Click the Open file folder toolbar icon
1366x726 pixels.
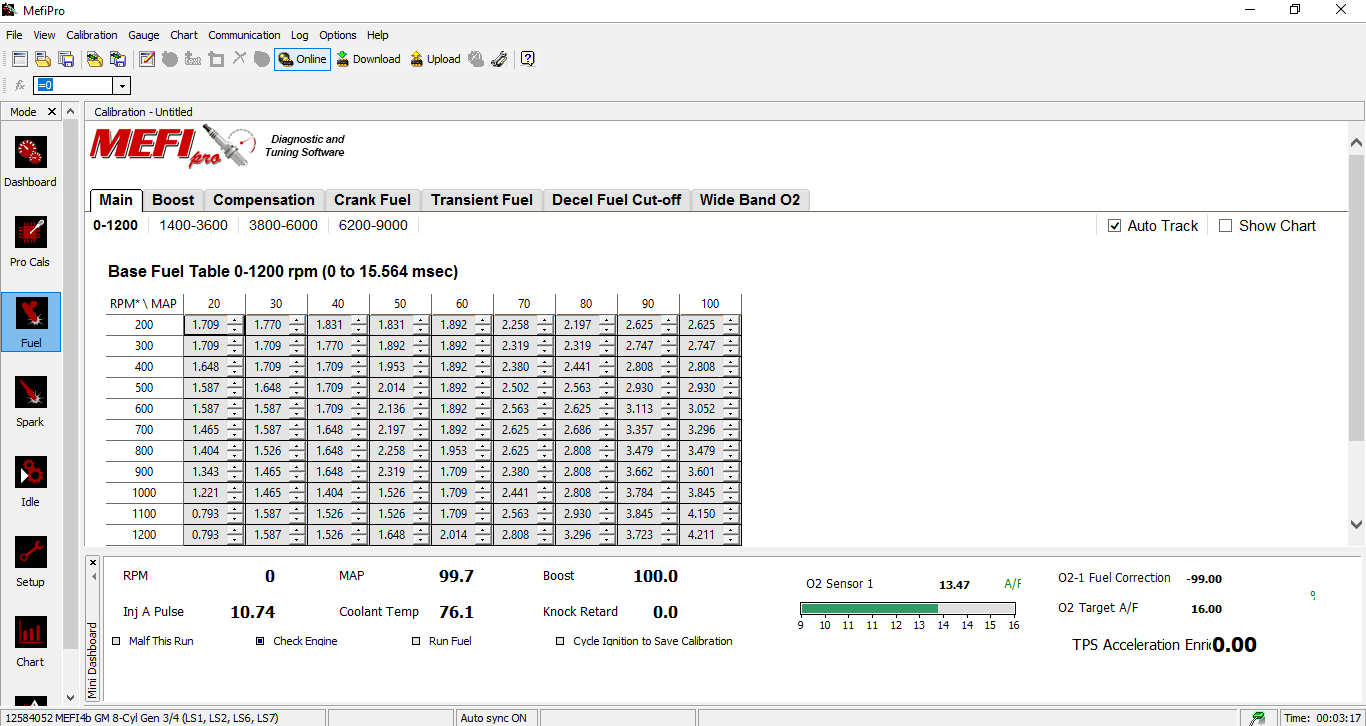[x=43, y=59]
